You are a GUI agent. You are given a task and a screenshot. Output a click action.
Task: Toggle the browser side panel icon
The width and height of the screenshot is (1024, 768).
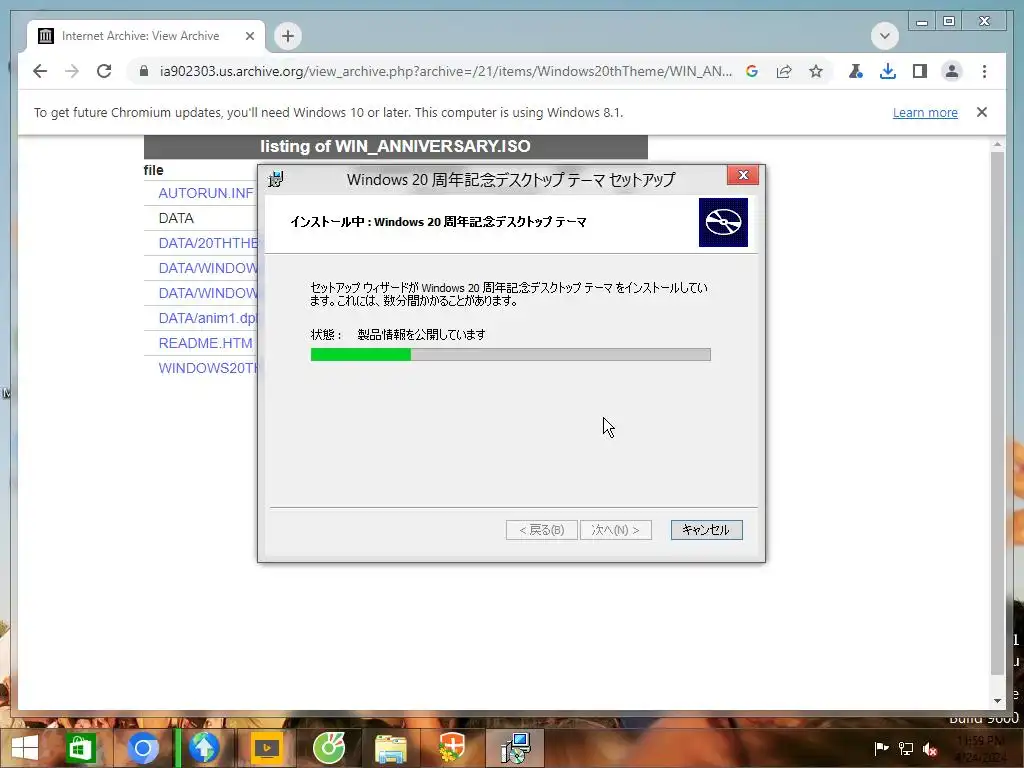click(920, 71)
